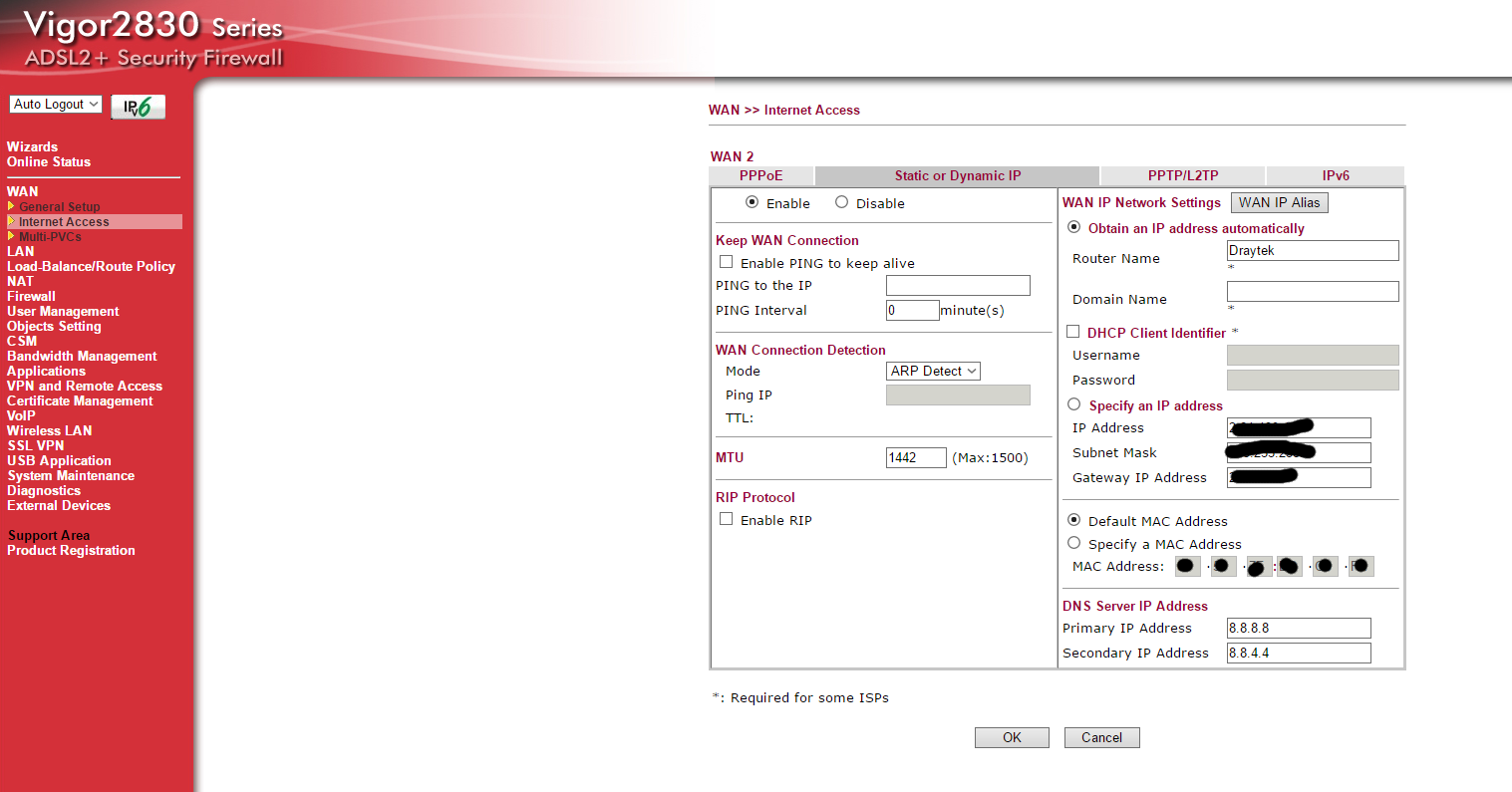Open Diagnostics menu

coord(44,490)
